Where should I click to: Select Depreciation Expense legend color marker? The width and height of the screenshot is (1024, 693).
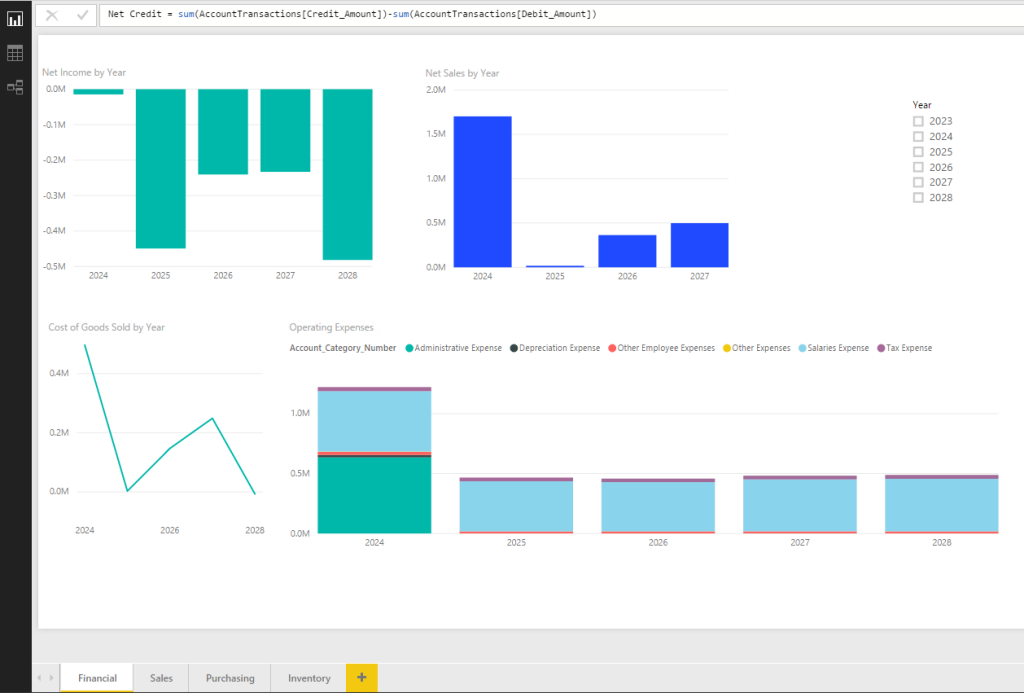click(x=514, y=348)
